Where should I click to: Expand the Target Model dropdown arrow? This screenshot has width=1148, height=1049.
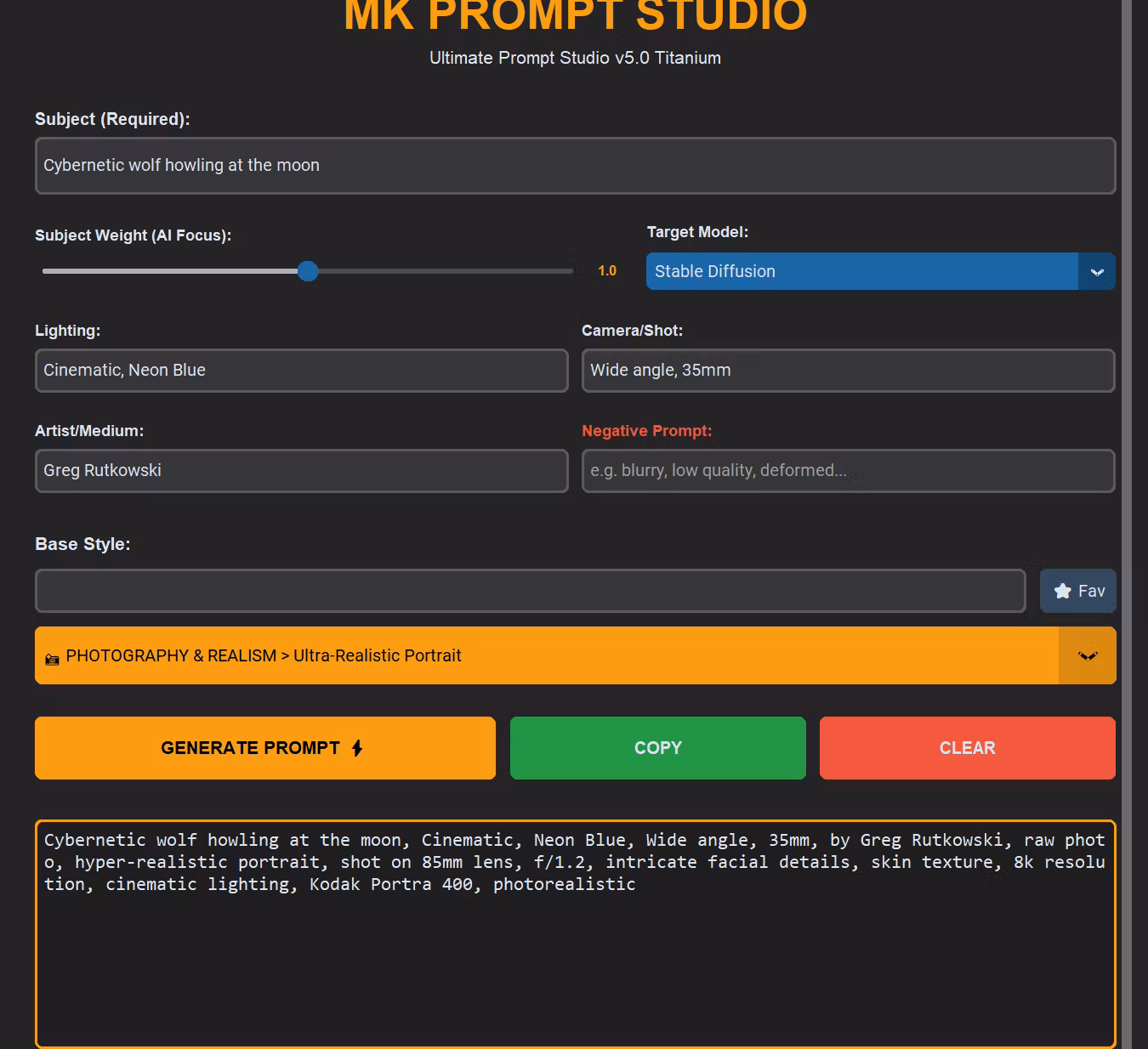1096,272
